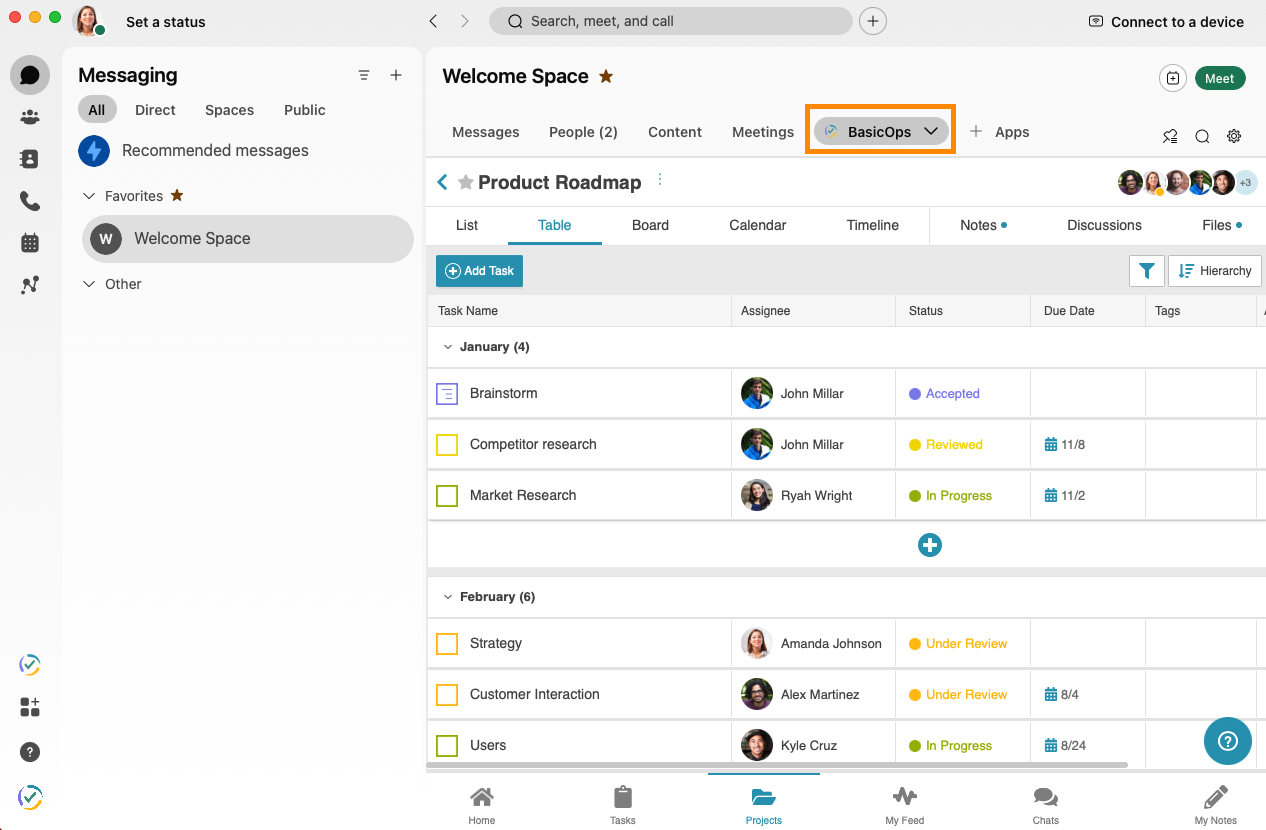Check the Customer Interaction task box
The height and width of the screenshot is (830, 1266).
click(447, 695)
